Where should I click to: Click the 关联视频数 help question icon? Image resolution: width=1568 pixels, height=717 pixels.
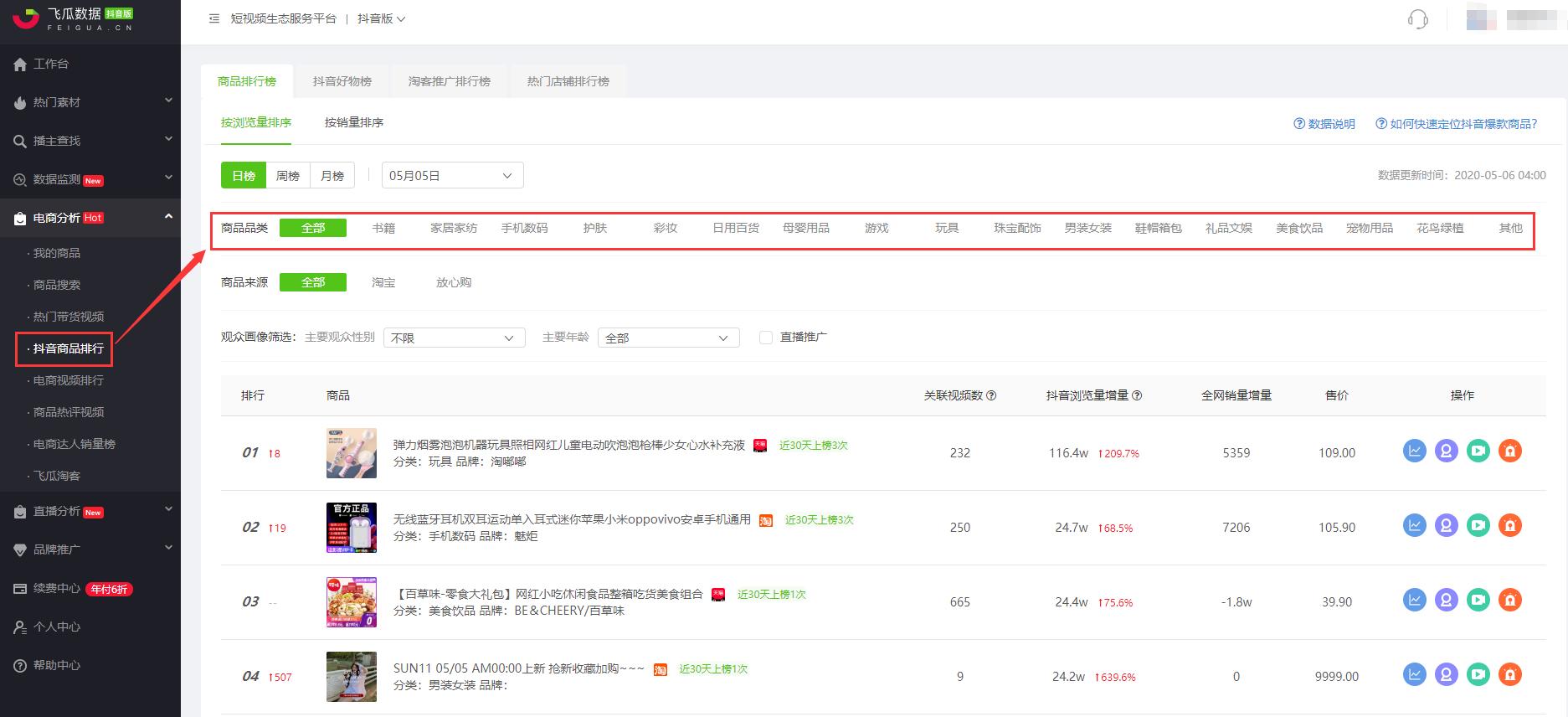pos(992,395)
